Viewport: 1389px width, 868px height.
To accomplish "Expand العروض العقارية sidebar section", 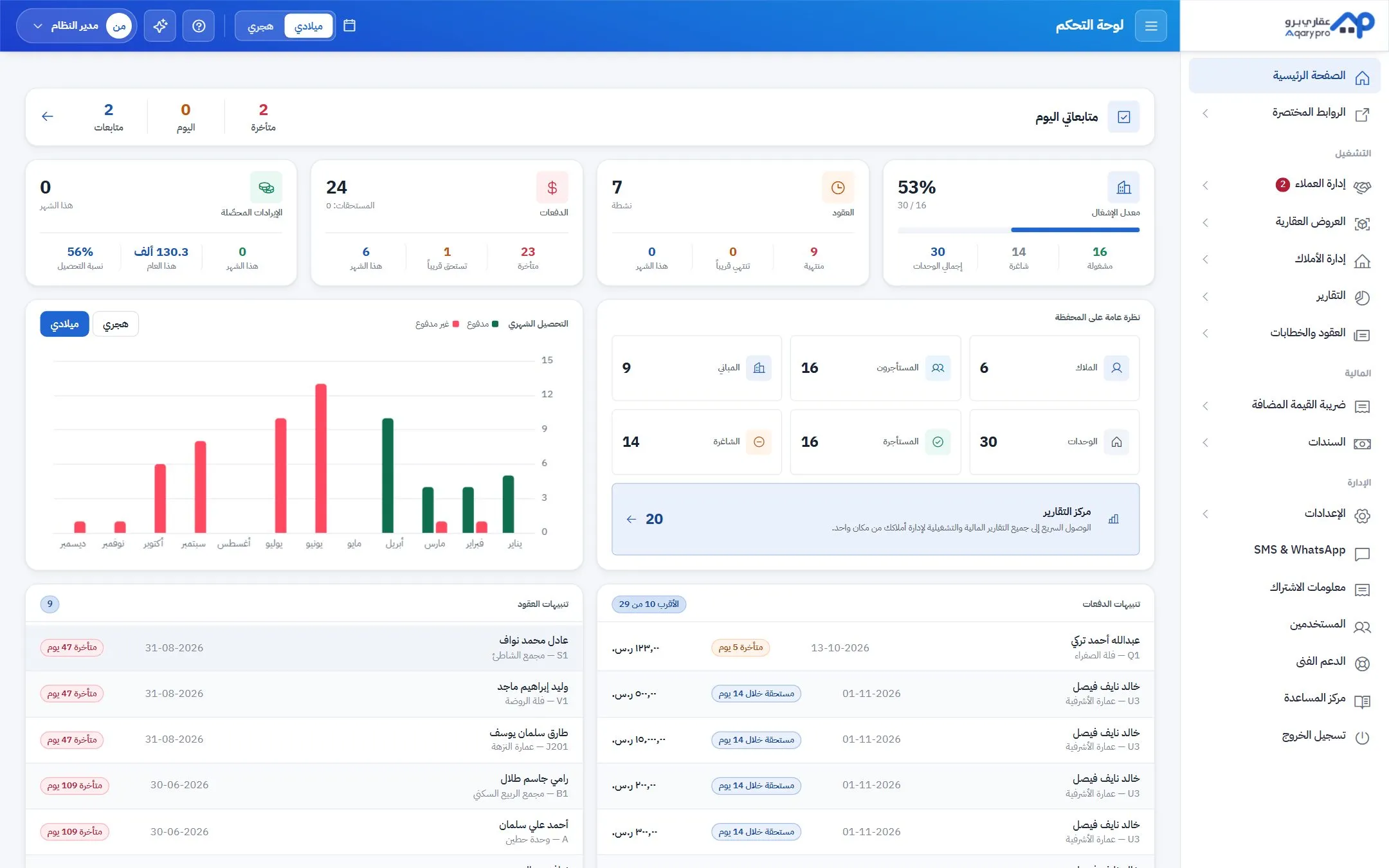I will pyautogui.click(x=1285, y=222).
